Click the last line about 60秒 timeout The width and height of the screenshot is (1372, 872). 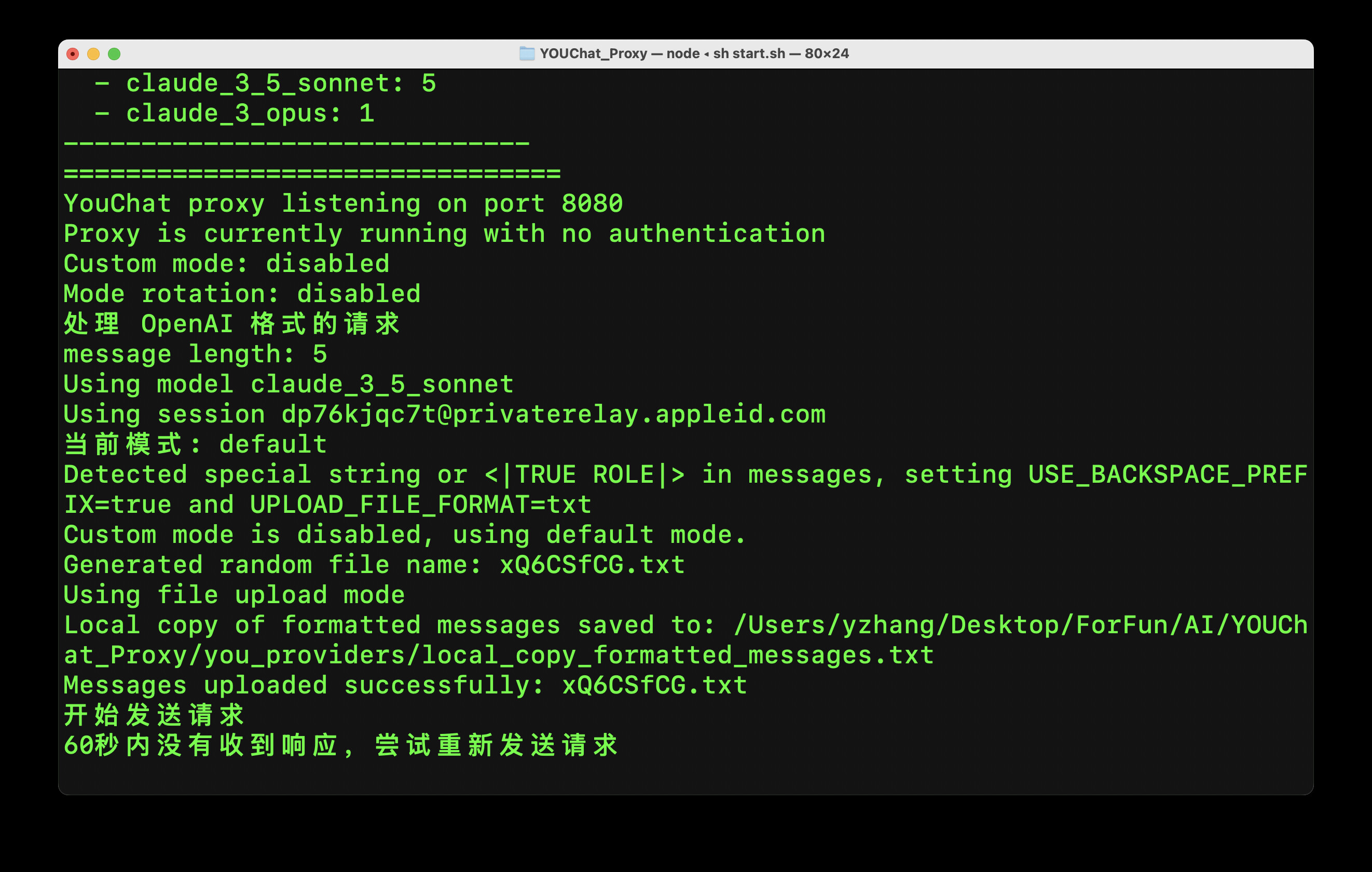tap(340, 745)
